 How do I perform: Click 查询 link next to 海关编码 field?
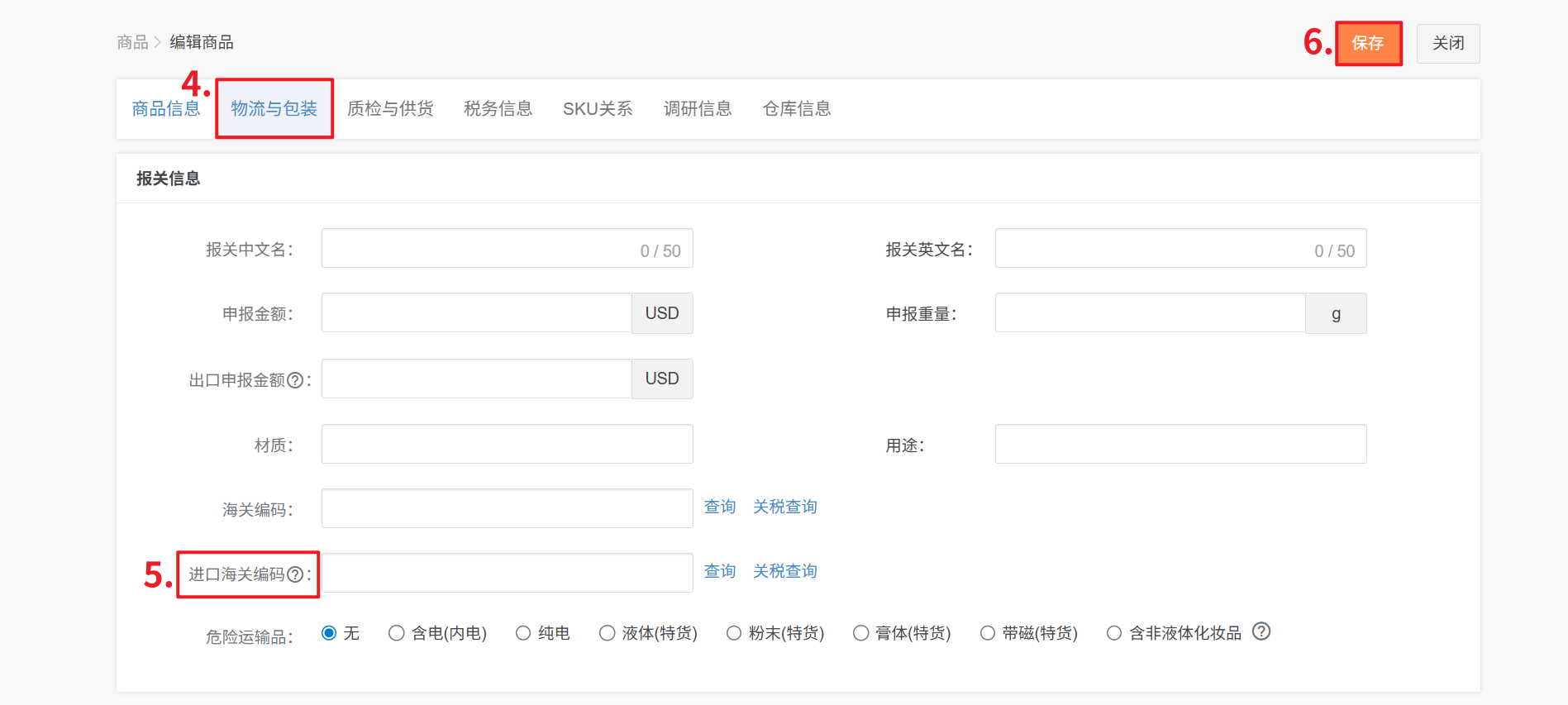point(719,507)
